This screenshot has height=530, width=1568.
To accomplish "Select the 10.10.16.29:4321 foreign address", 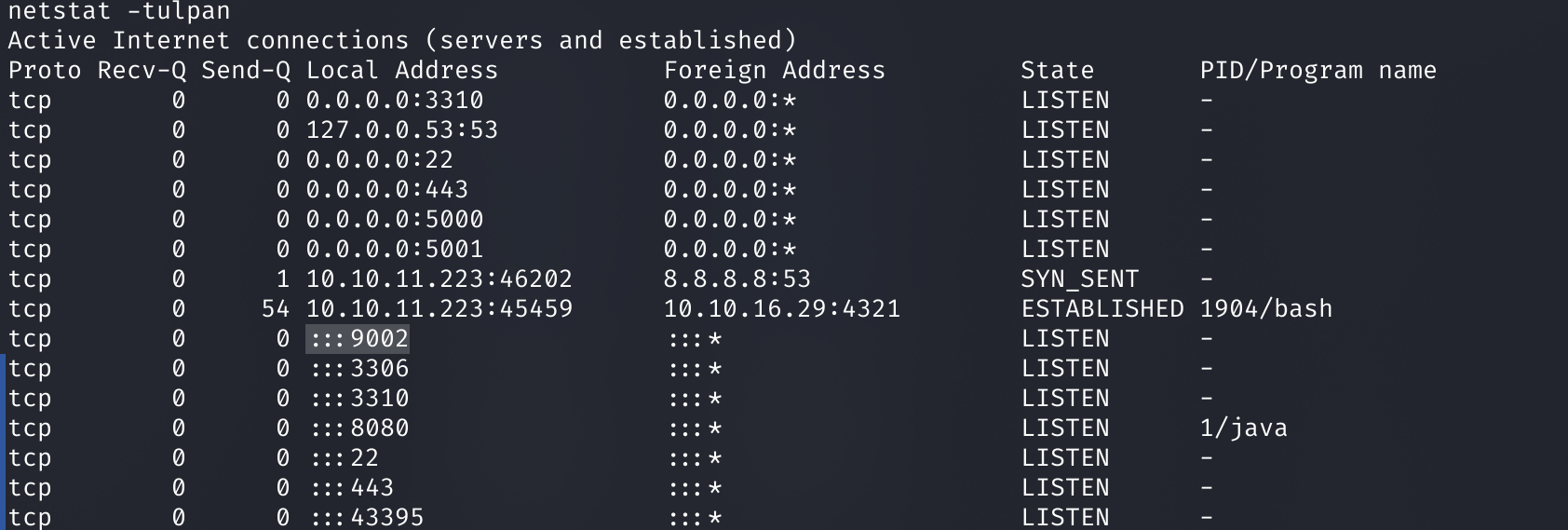I will 782,309.
